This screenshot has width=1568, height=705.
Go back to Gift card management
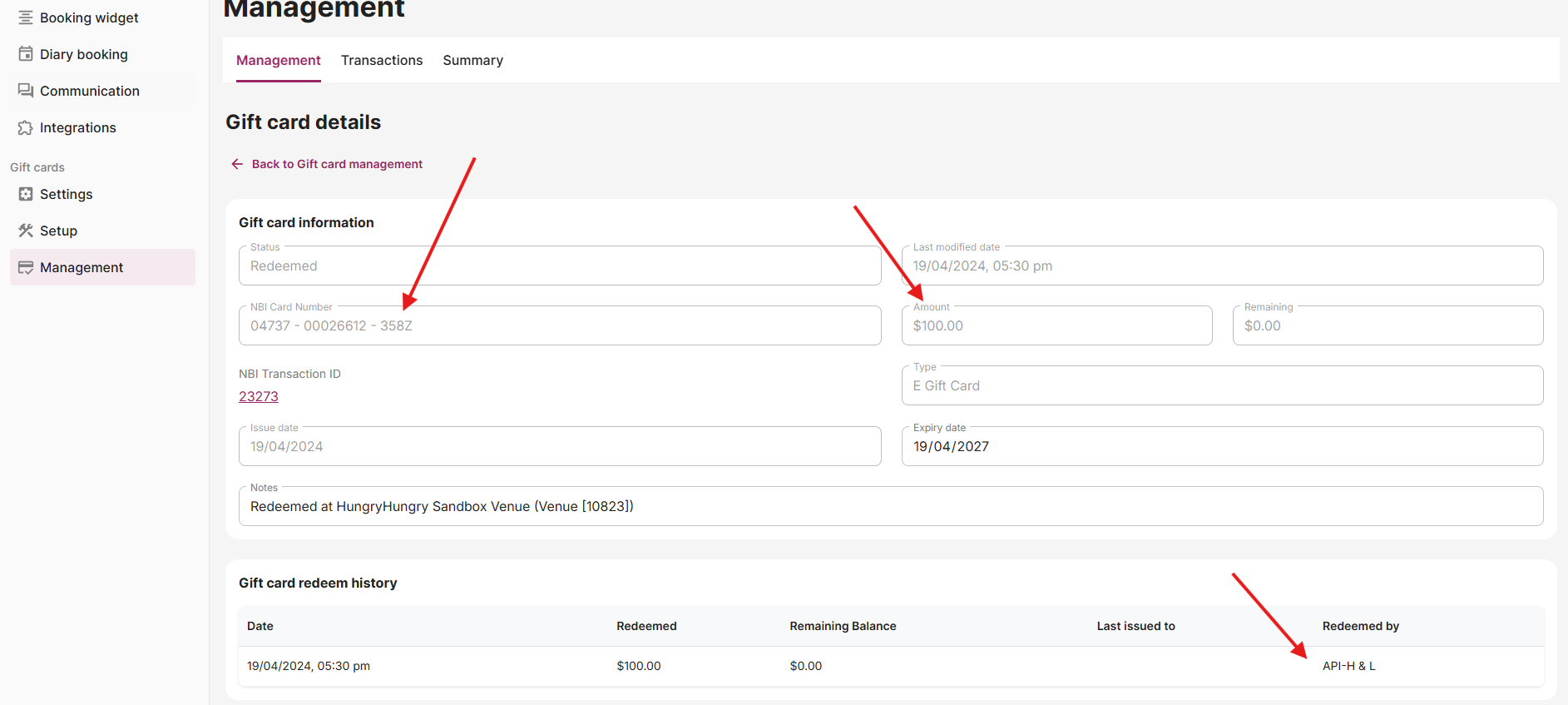[x=337, y=164]
